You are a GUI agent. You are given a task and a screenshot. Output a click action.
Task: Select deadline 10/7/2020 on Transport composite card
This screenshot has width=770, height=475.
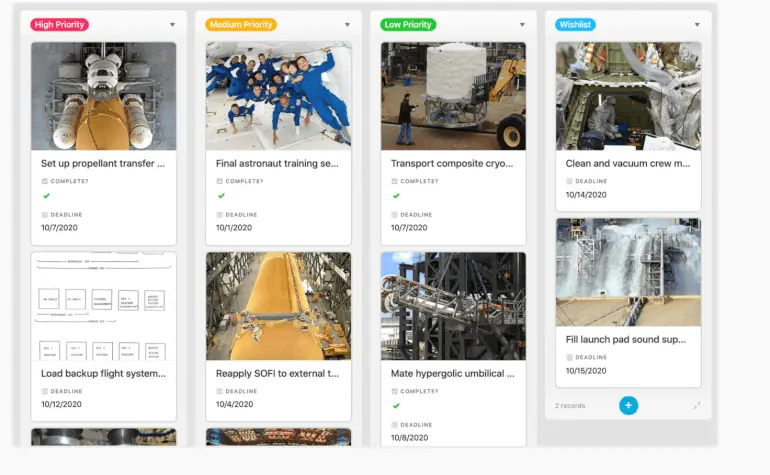click(x=409, y=227)
